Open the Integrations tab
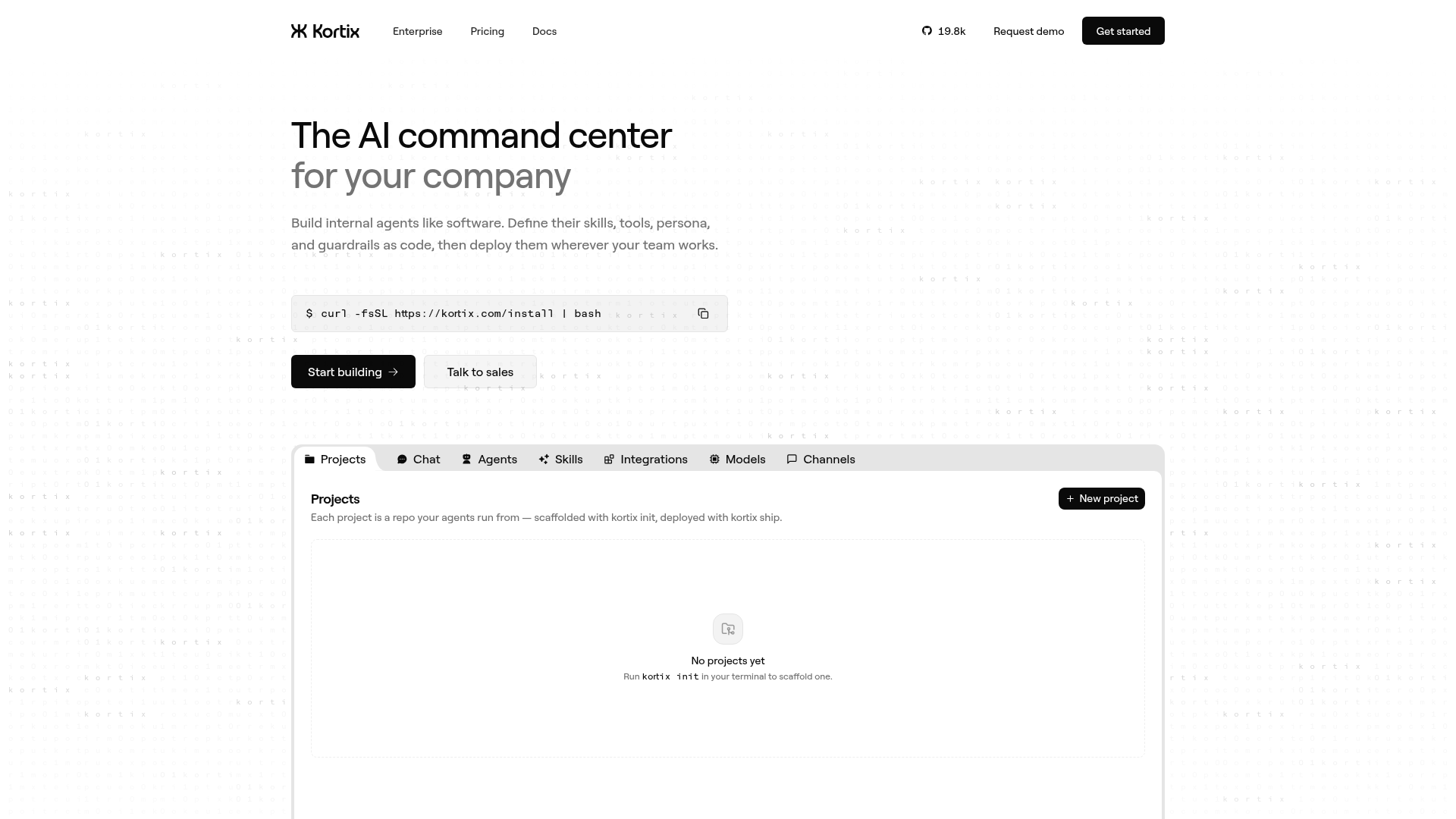Image resolution: width=1456 pixels, height=819 pixels. [x=646, y=460]
